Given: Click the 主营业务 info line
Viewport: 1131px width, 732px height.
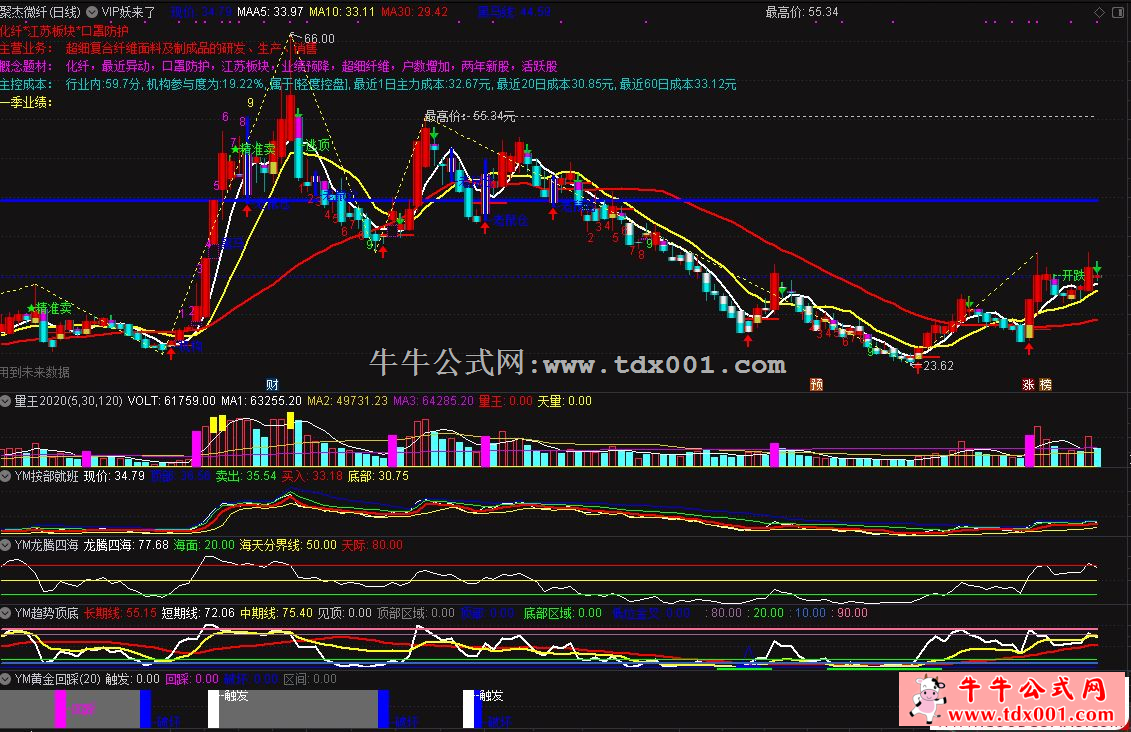Looking at the screenshot, I should point(159,48).
